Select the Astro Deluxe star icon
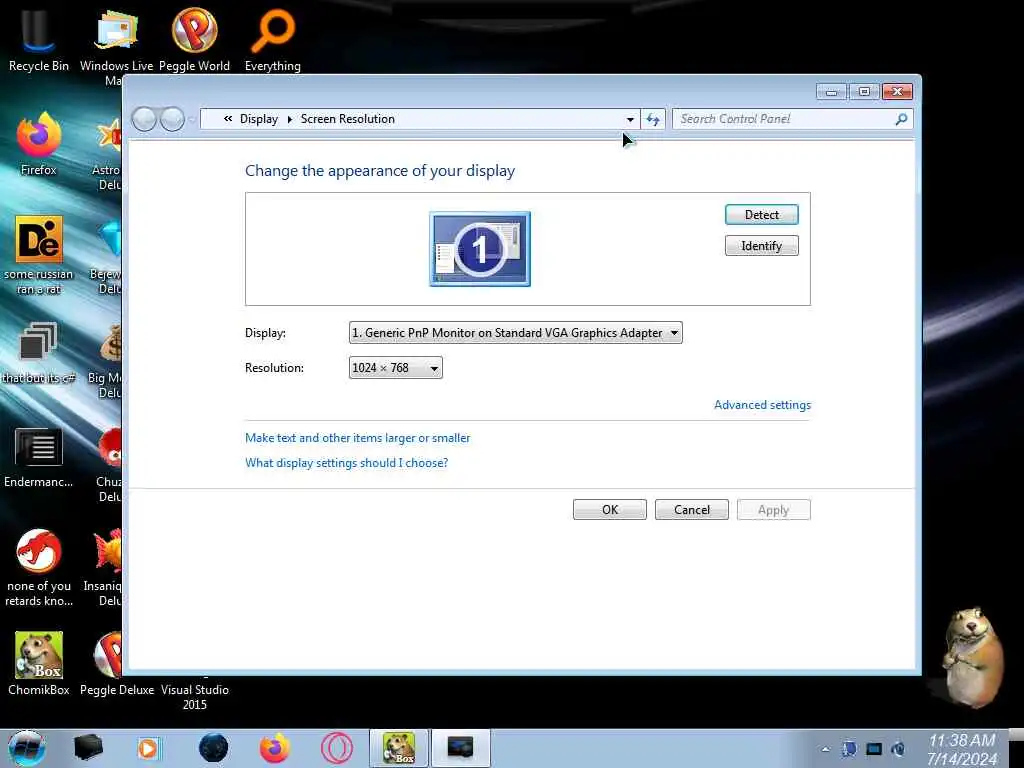Screen dimensions: 1024x768 pyautogui.click(x=108, y=152)
